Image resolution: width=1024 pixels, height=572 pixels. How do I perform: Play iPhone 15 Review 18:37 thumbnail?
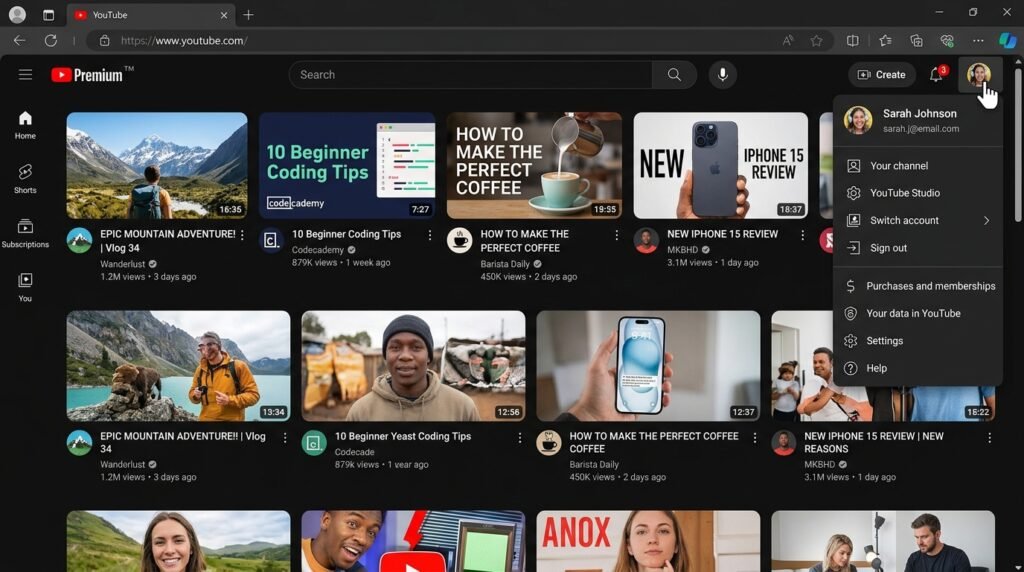click(720, 165)
